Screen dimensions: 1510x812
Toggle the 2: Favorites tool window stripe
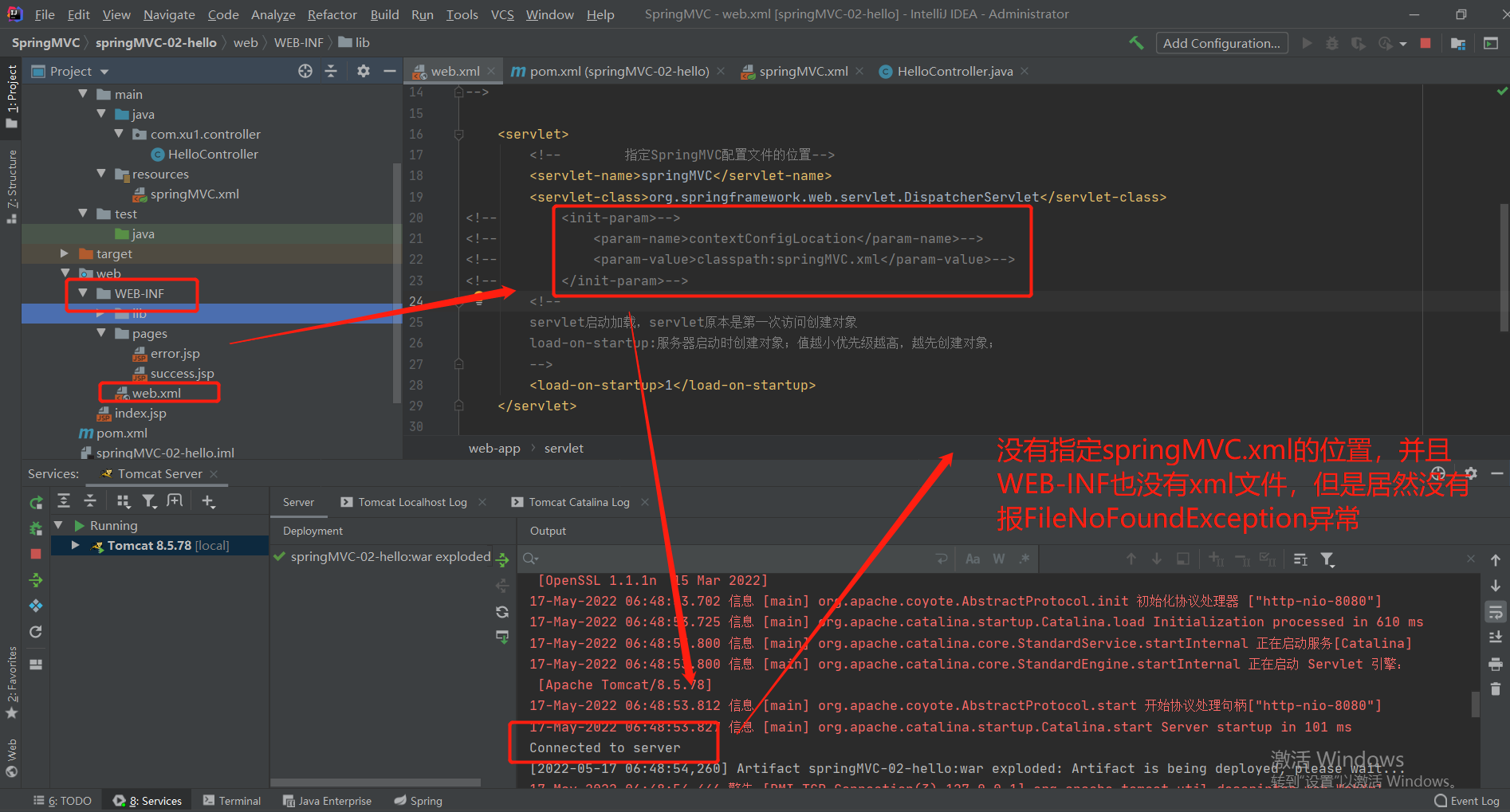coord(11,682)
